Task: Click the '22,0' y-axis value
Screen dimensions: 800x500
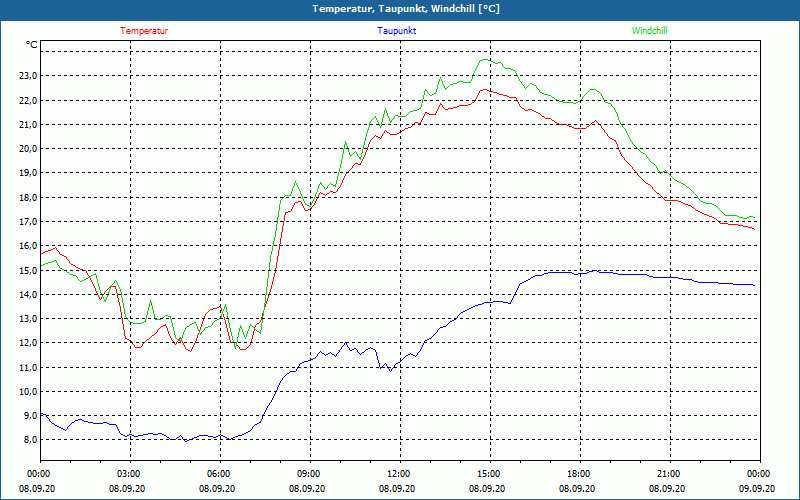Action: click(29, 101)
